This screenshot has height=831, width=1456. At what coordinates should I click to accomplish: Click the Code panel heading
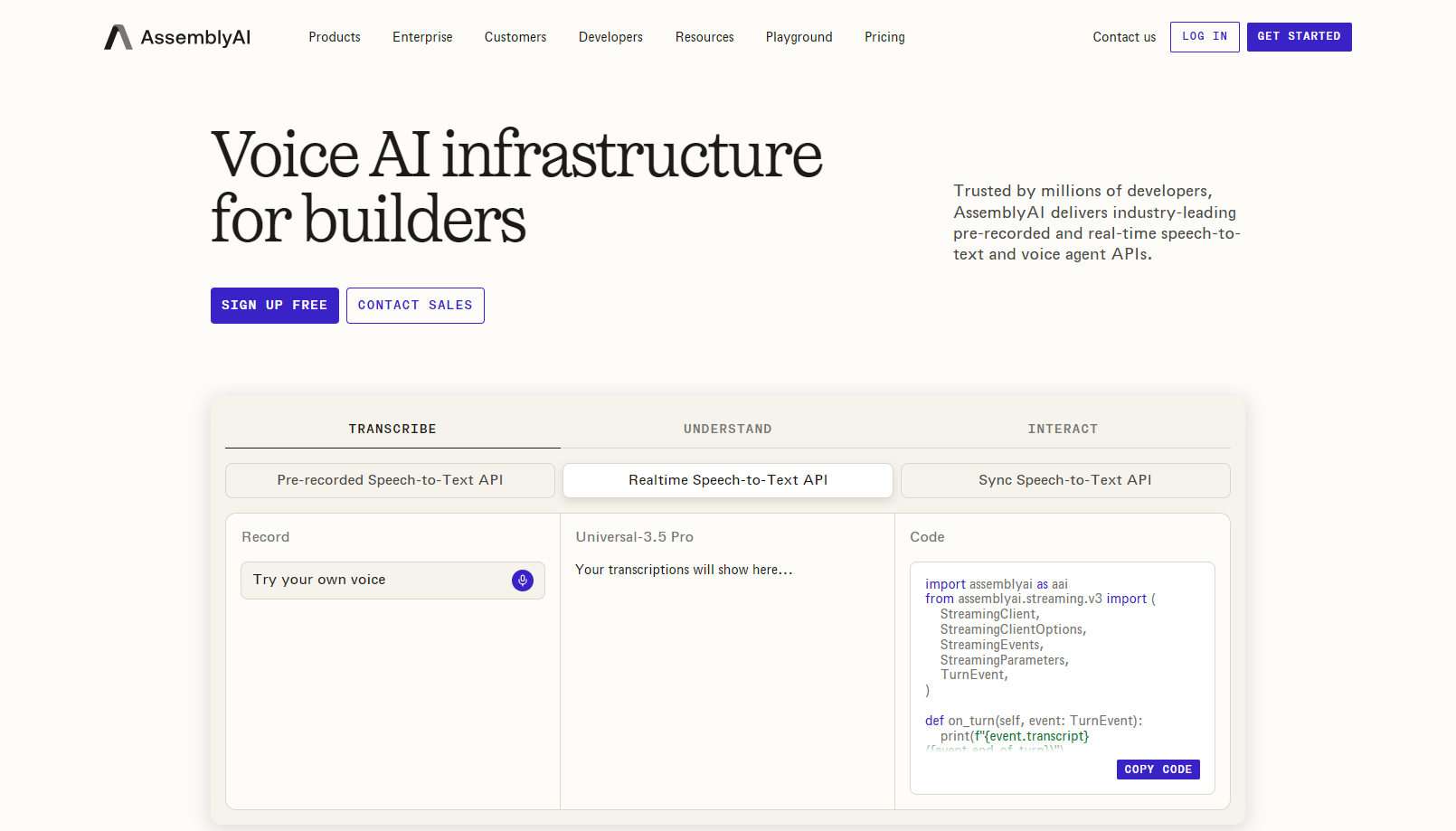(927, 537)
